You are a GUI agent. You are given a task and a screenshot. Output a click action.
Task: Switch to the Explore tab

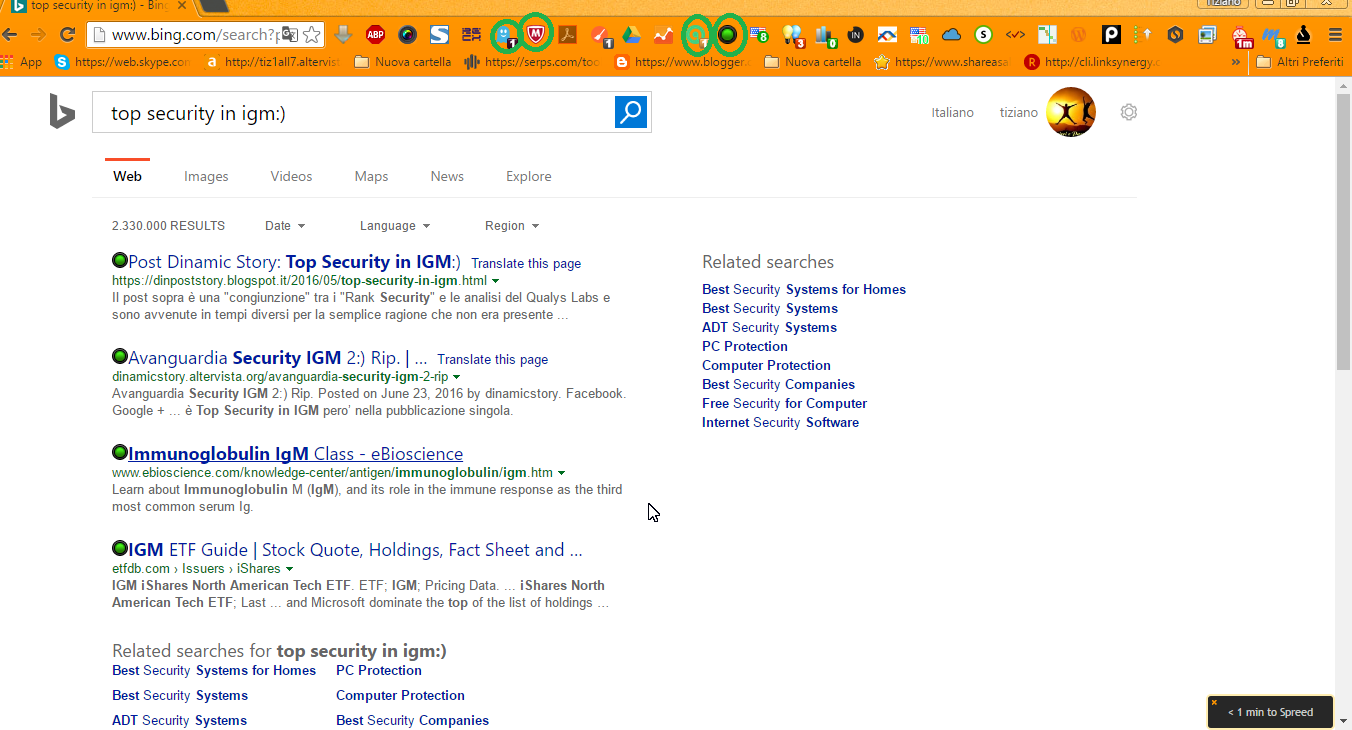point(528,176)
